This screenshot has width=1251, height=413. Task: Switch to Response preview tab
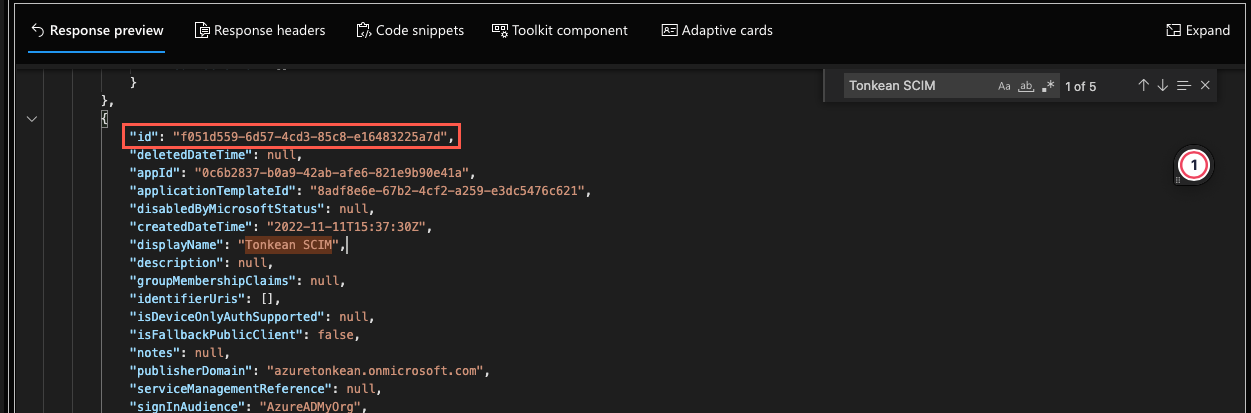pyautogui.click(x=97, y=31)
